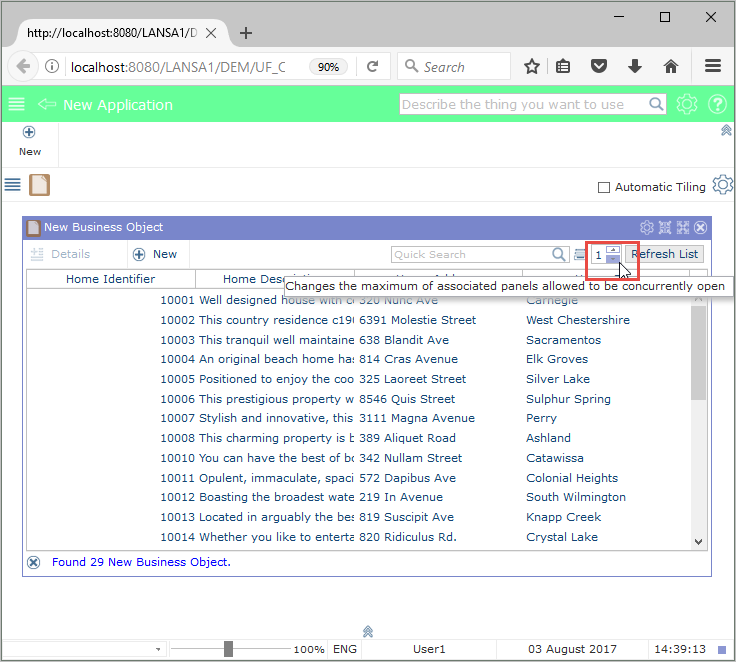Click the Details toolbar button
Screen dimensions: 736x662
60,254
